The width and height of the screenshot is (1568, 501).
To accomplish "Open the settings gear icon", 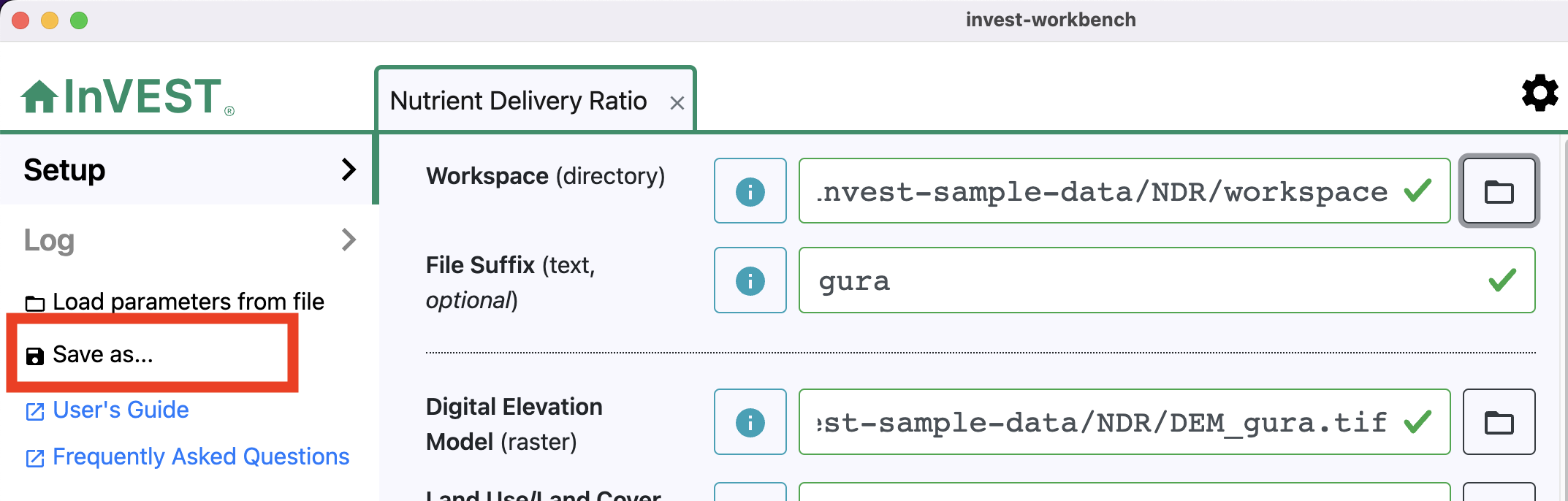I will point(1540,93).
